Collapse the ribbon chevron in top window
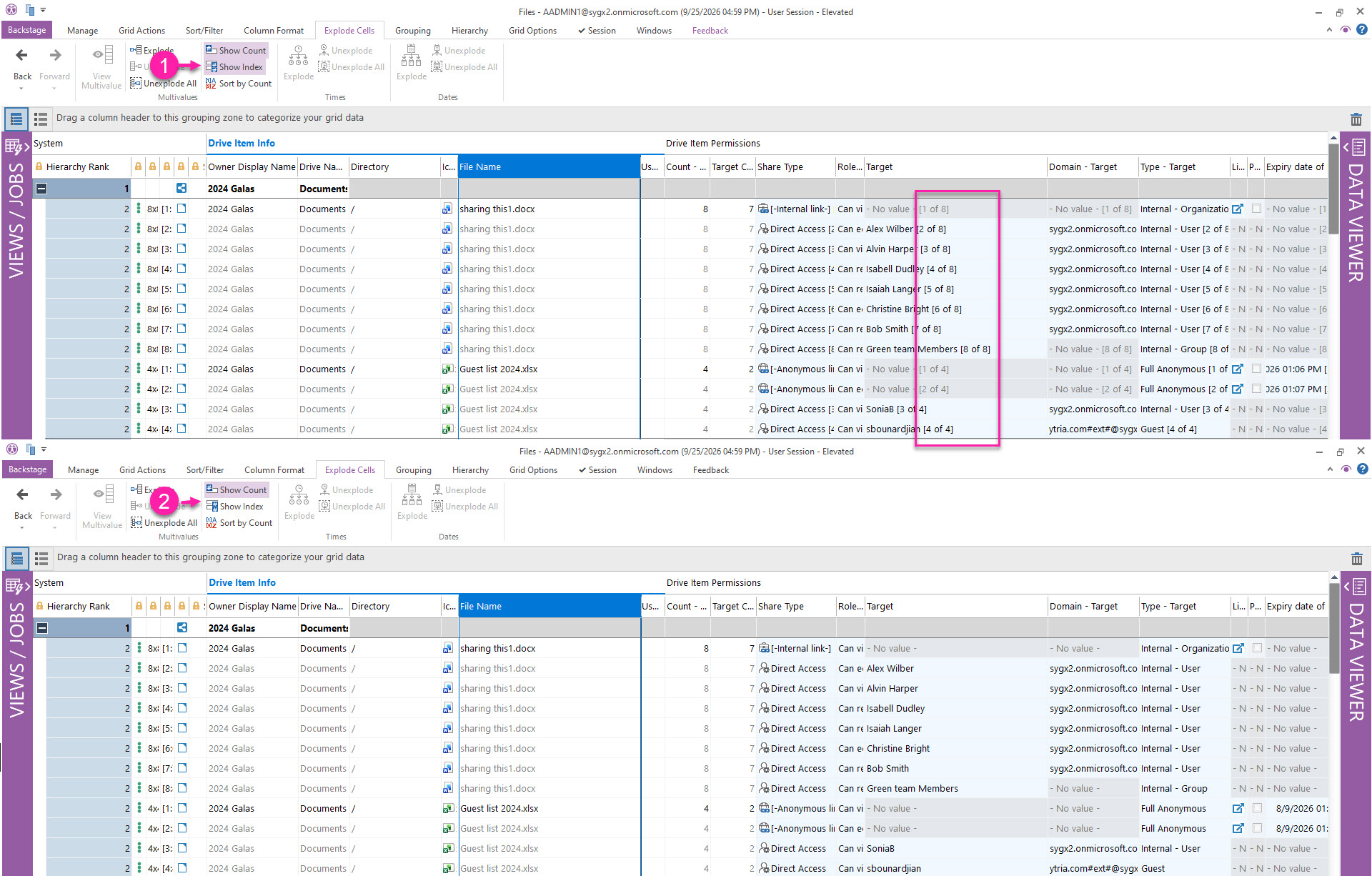 1329,30
